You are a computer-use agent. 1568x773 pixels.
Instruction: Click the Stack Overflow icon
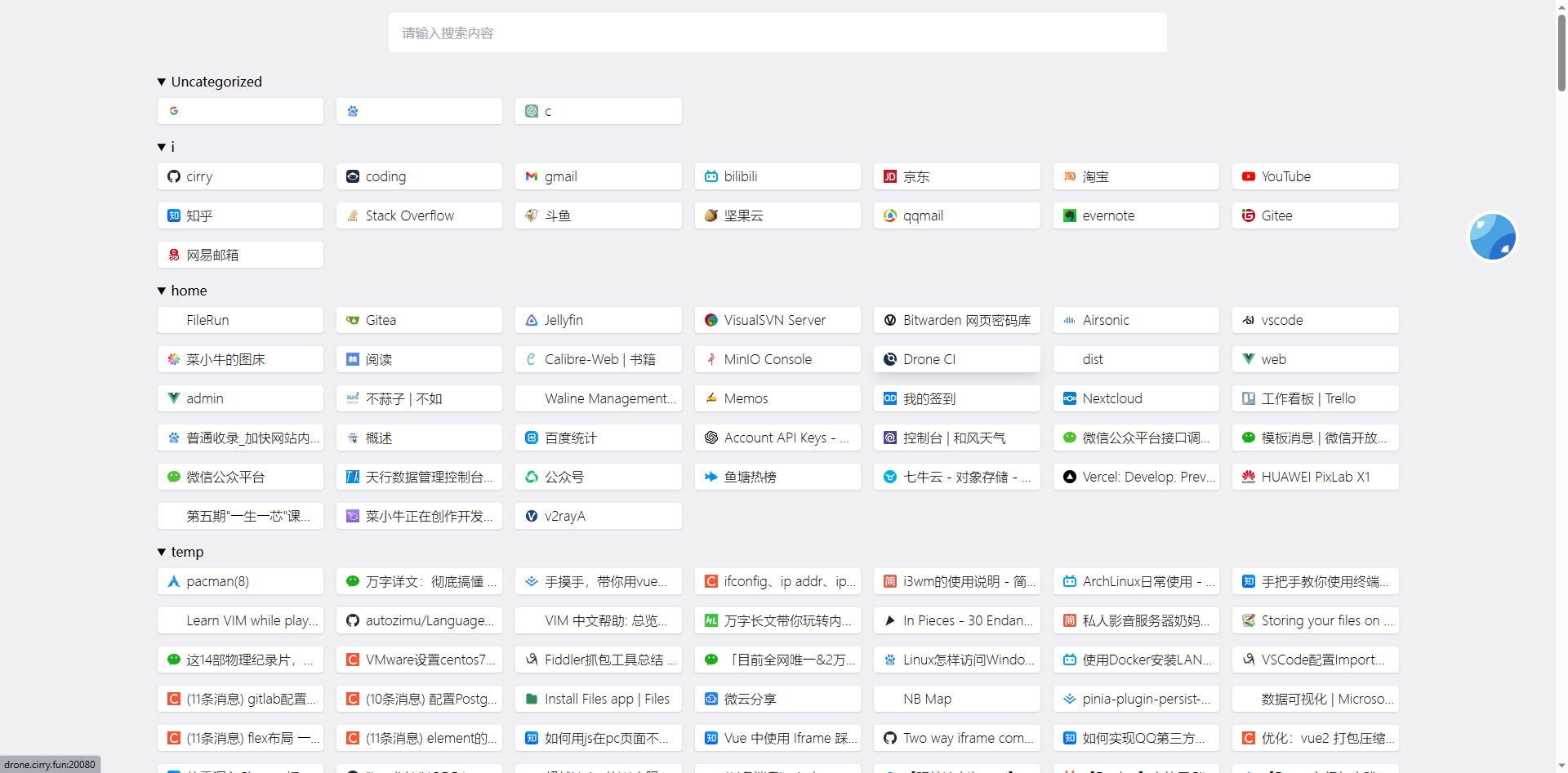click(x=353, y=215)
